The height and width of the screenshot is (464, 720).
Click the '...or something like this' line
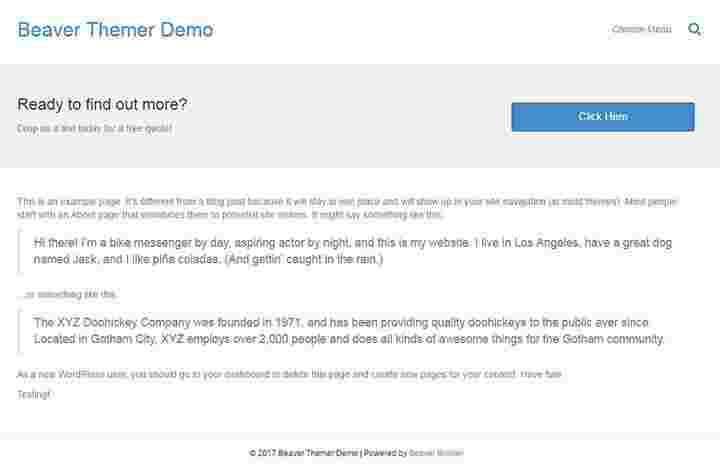(x=68, y=294)
